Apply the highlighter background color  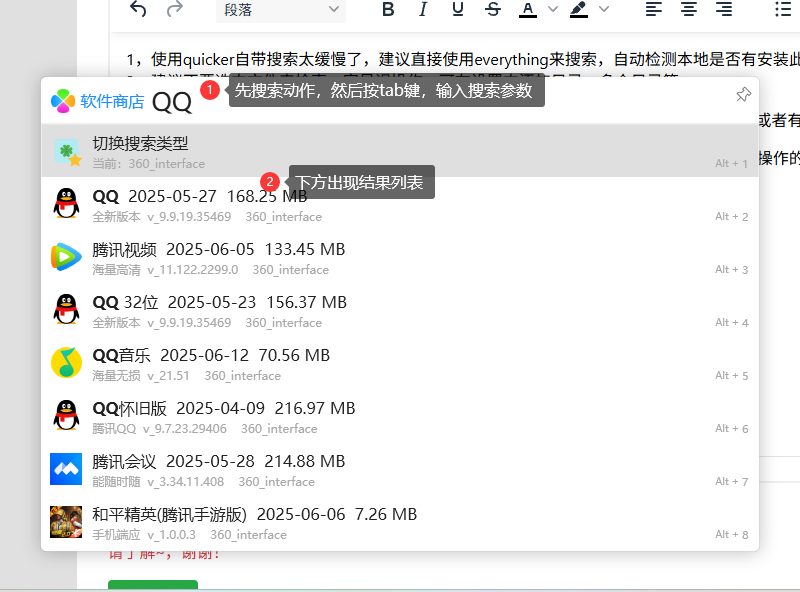coord(579,9)
